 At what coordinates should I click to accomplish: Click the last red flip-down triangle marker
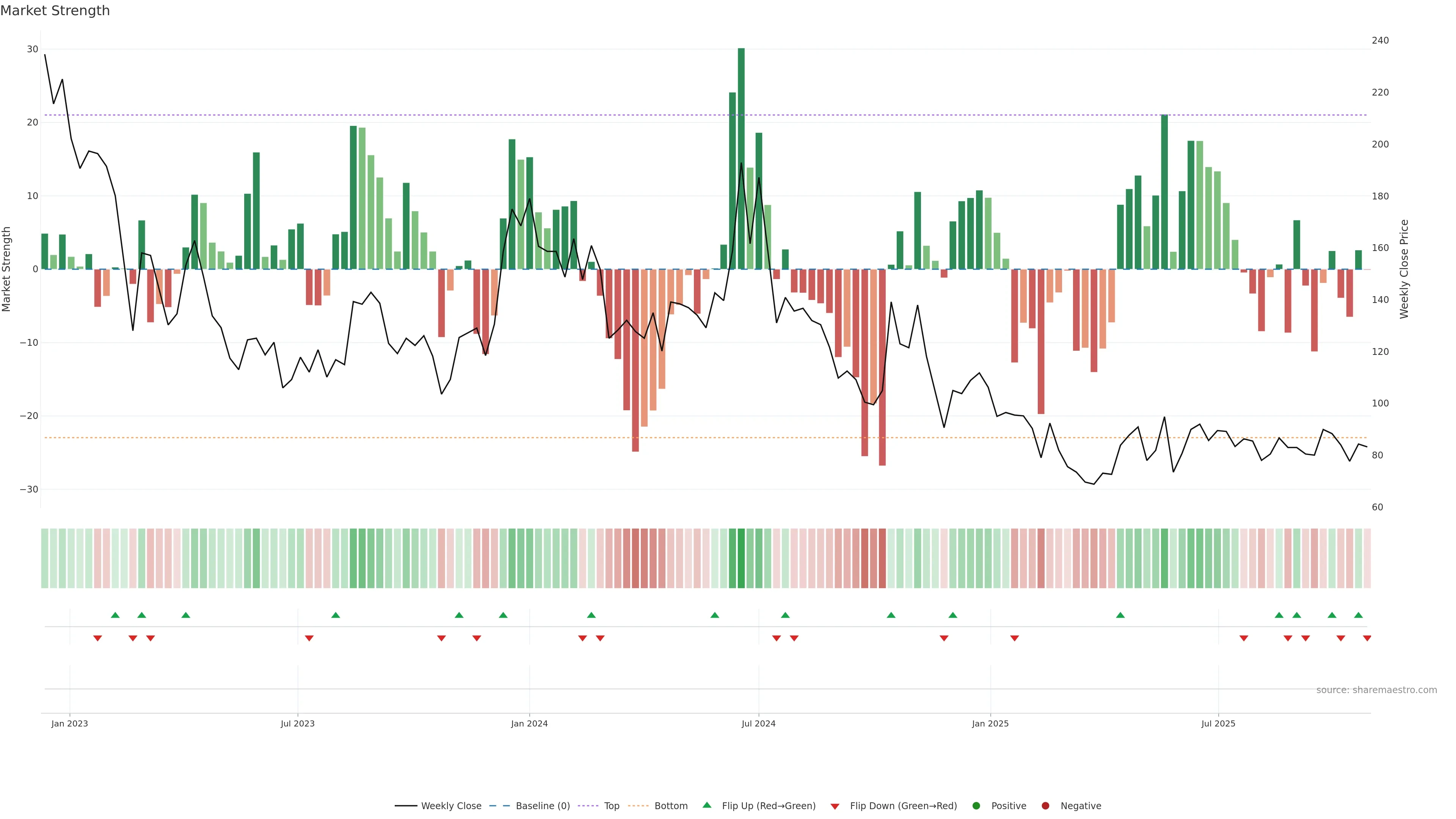click(1367, 638)
